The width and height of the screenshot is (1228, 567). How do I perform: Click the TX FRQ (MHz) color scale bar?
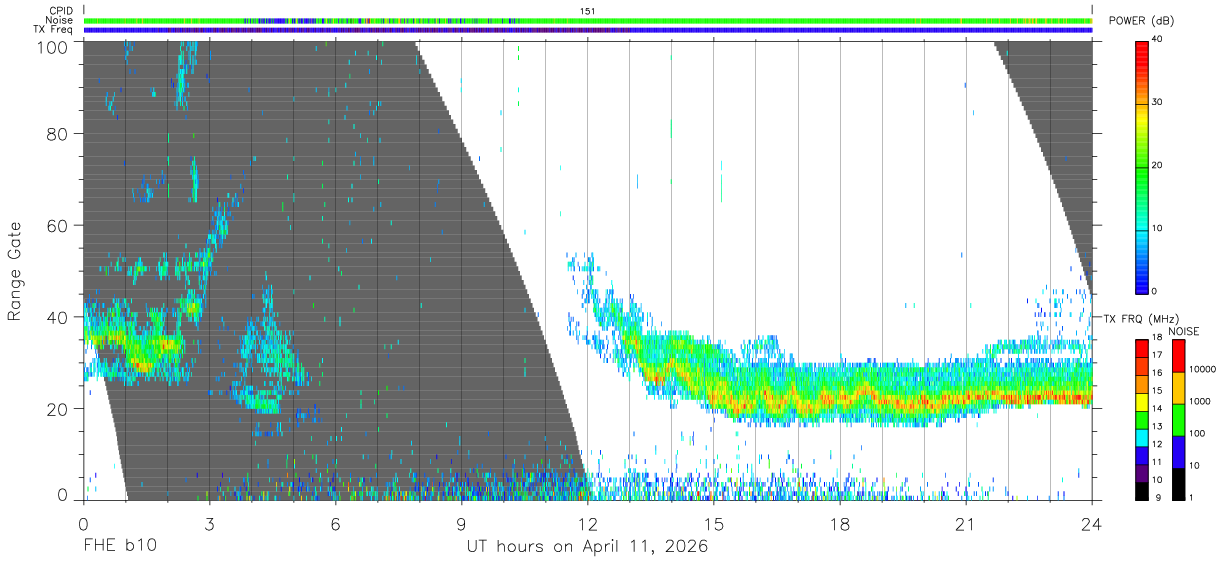click(1142, 419)
